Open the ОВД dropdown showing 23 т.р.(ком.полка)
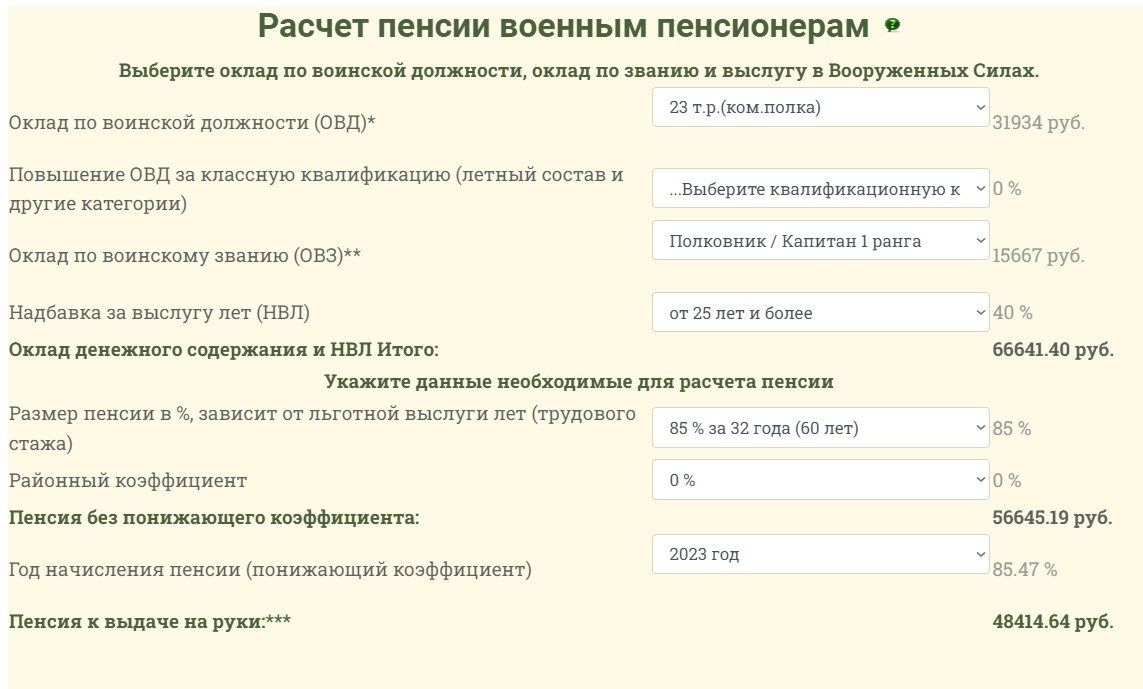 820,108
